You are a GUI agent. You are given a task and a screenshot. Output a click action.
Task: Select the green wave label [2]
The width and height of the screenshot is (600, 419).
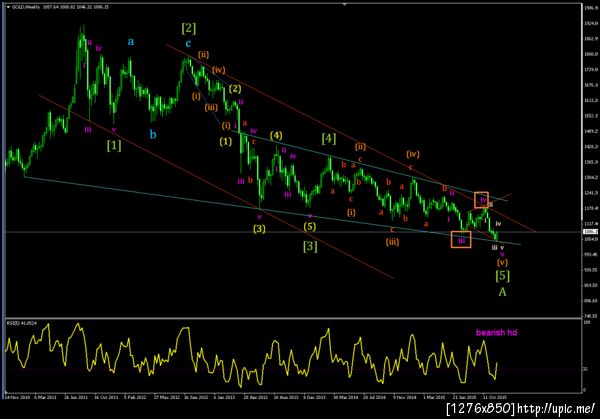coord(189,28)
